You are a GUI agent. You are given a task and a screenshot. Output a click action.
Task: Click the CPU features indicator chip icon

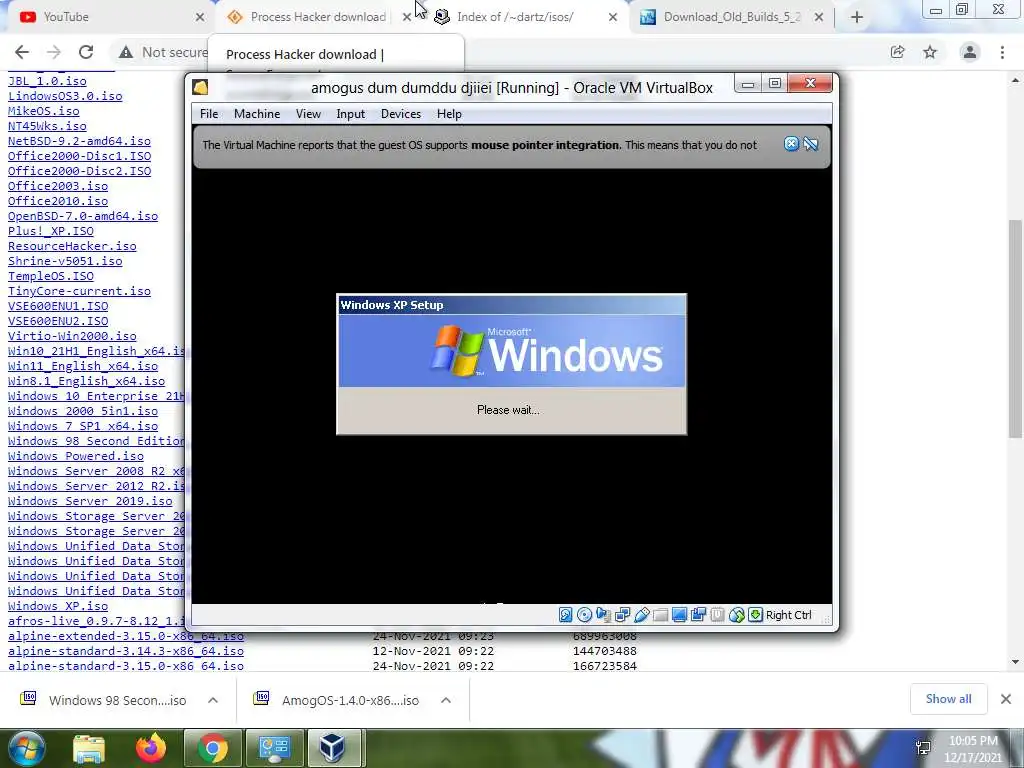click(717, 615)
